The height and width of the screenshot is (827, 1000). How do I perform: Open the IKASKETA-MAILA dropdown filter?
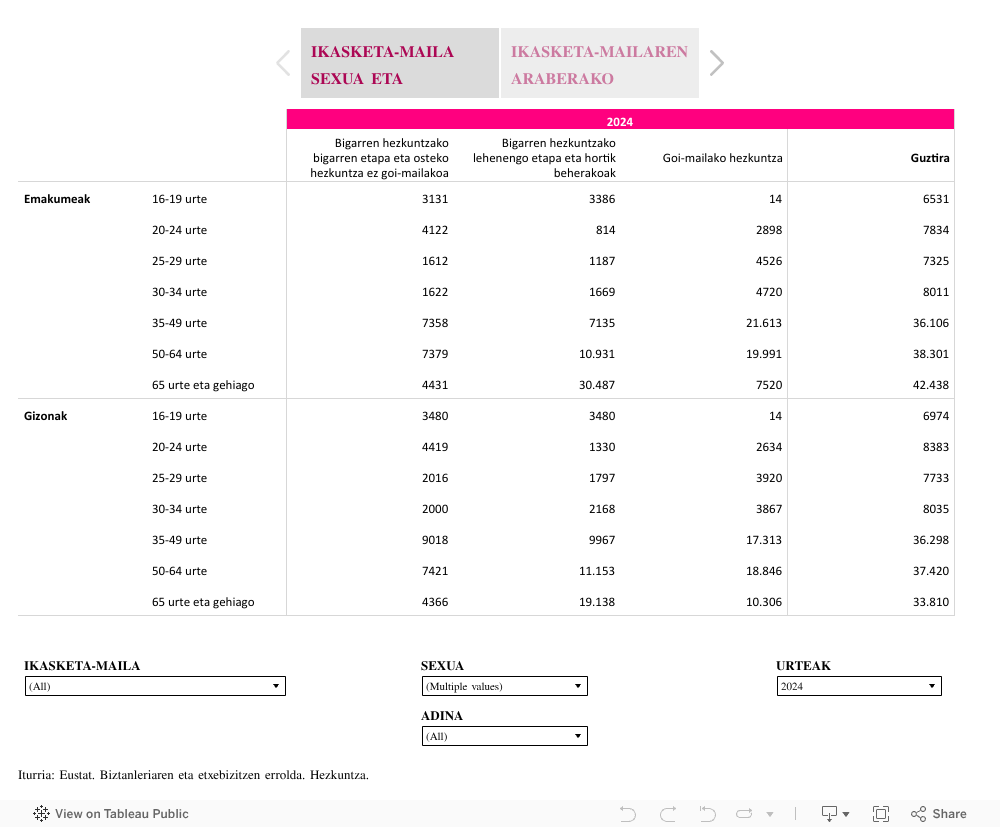155,686
